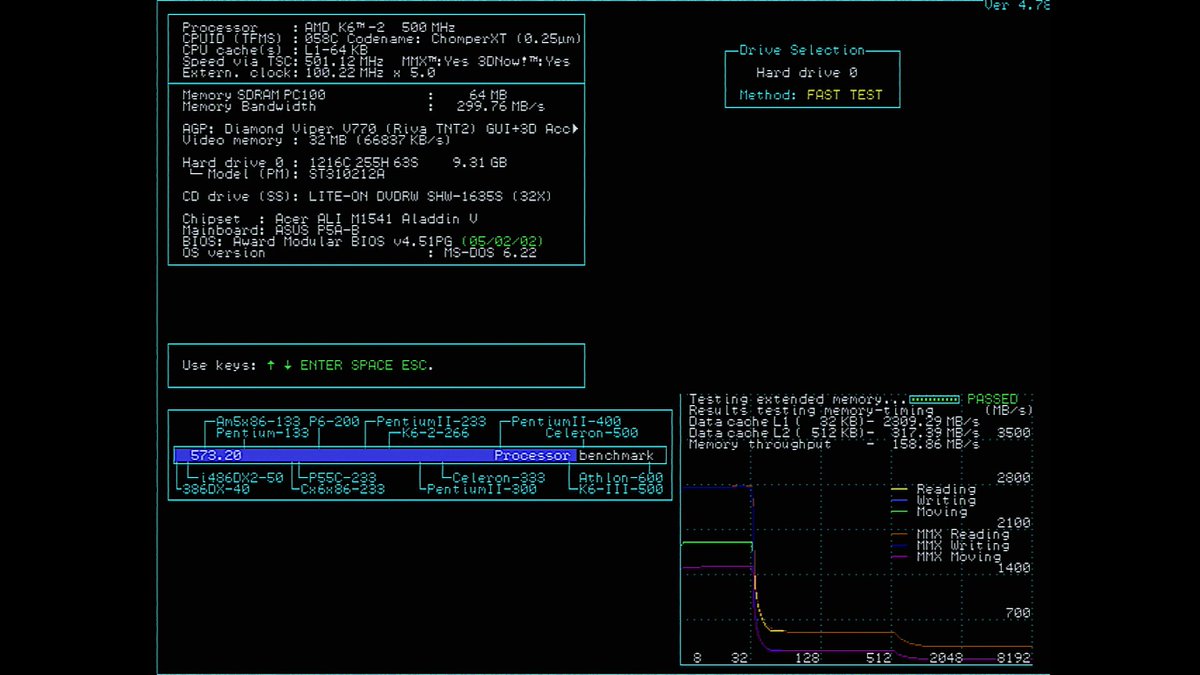Click the Celeron-333 reference label
Screen dimensions: 1200x675
tap(499, 478)
